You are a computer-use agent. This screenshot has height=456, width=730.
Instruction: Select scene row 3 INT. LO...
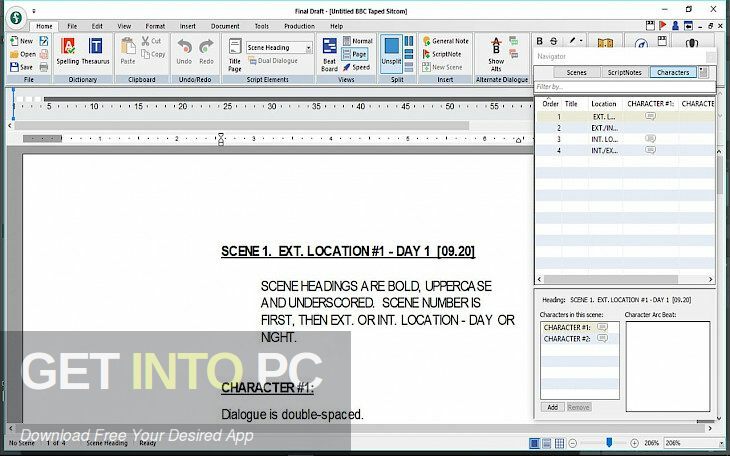click(625, 139)
